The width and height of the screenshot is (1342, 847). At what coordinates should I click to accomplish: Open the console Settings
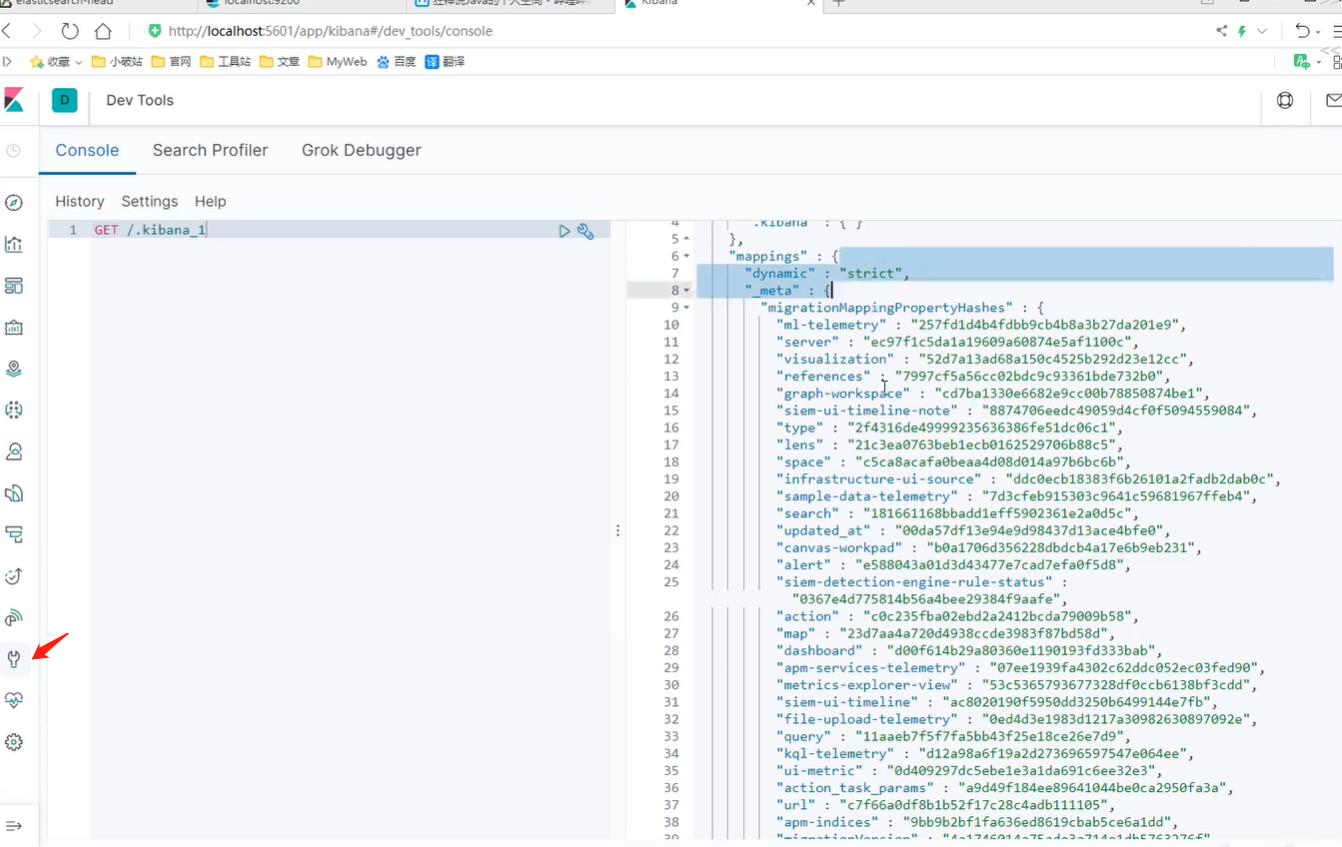pyautogui.click(x=149, y=201)
